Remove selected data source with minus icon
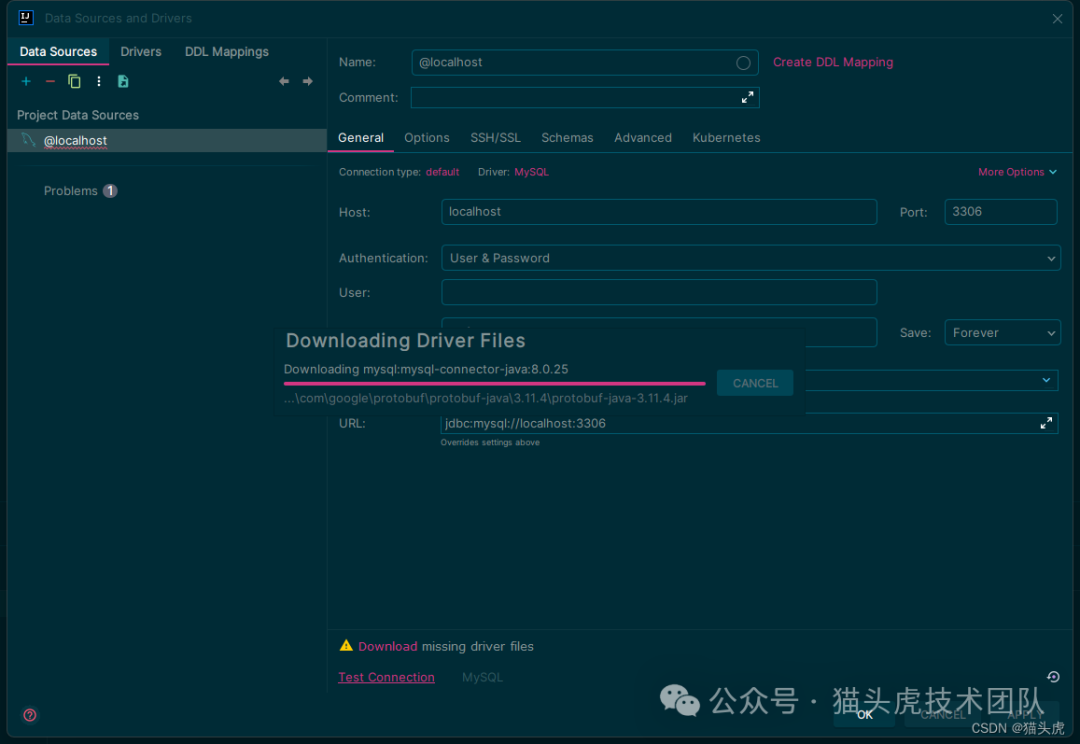Image resolution: width=1080 pixels, height=744 pixels. 50,81
